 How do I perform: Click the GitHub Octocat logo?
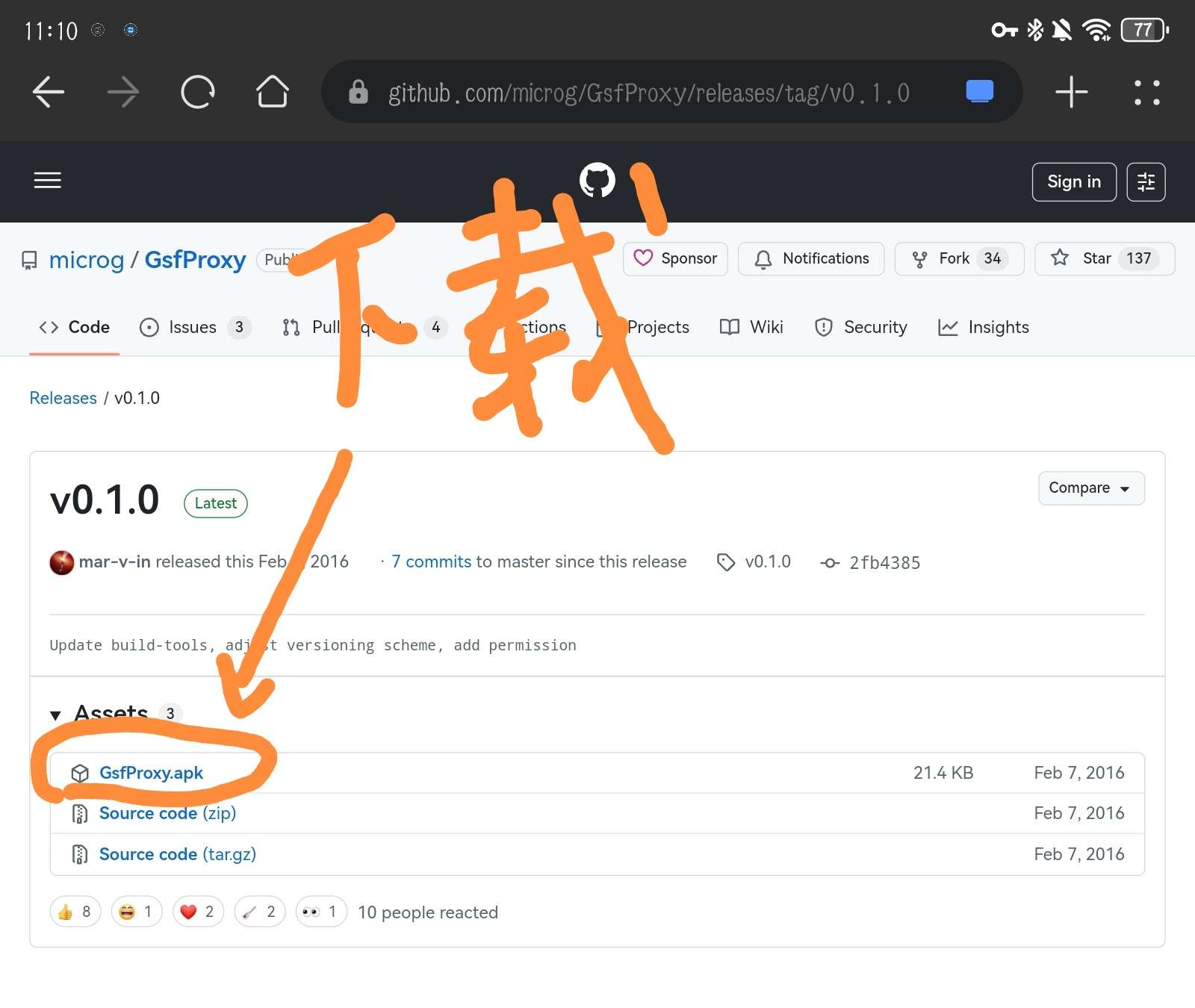597,180
